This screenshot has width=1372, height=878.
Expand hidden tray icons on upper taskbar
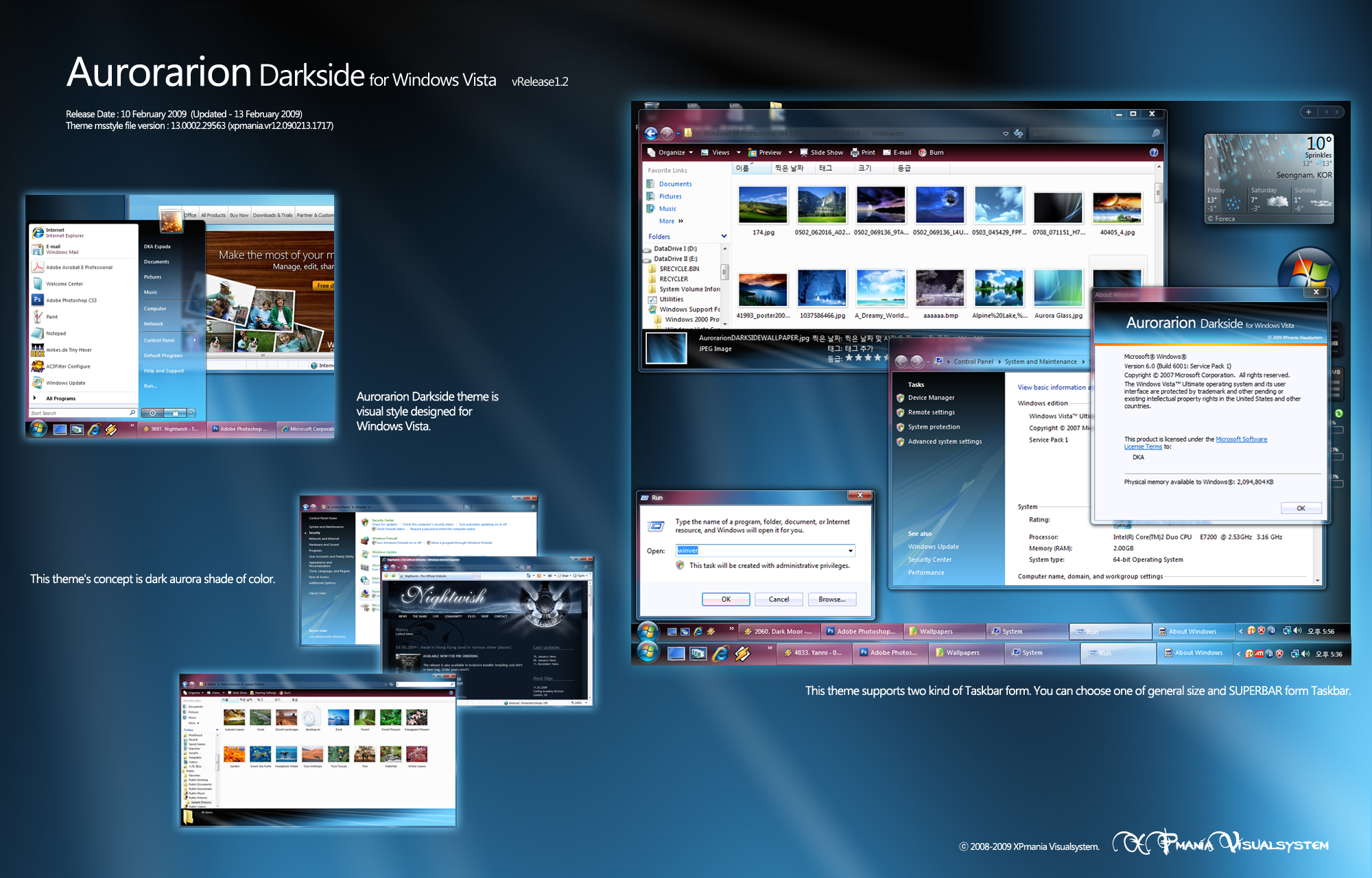(x=1240, y=631)
